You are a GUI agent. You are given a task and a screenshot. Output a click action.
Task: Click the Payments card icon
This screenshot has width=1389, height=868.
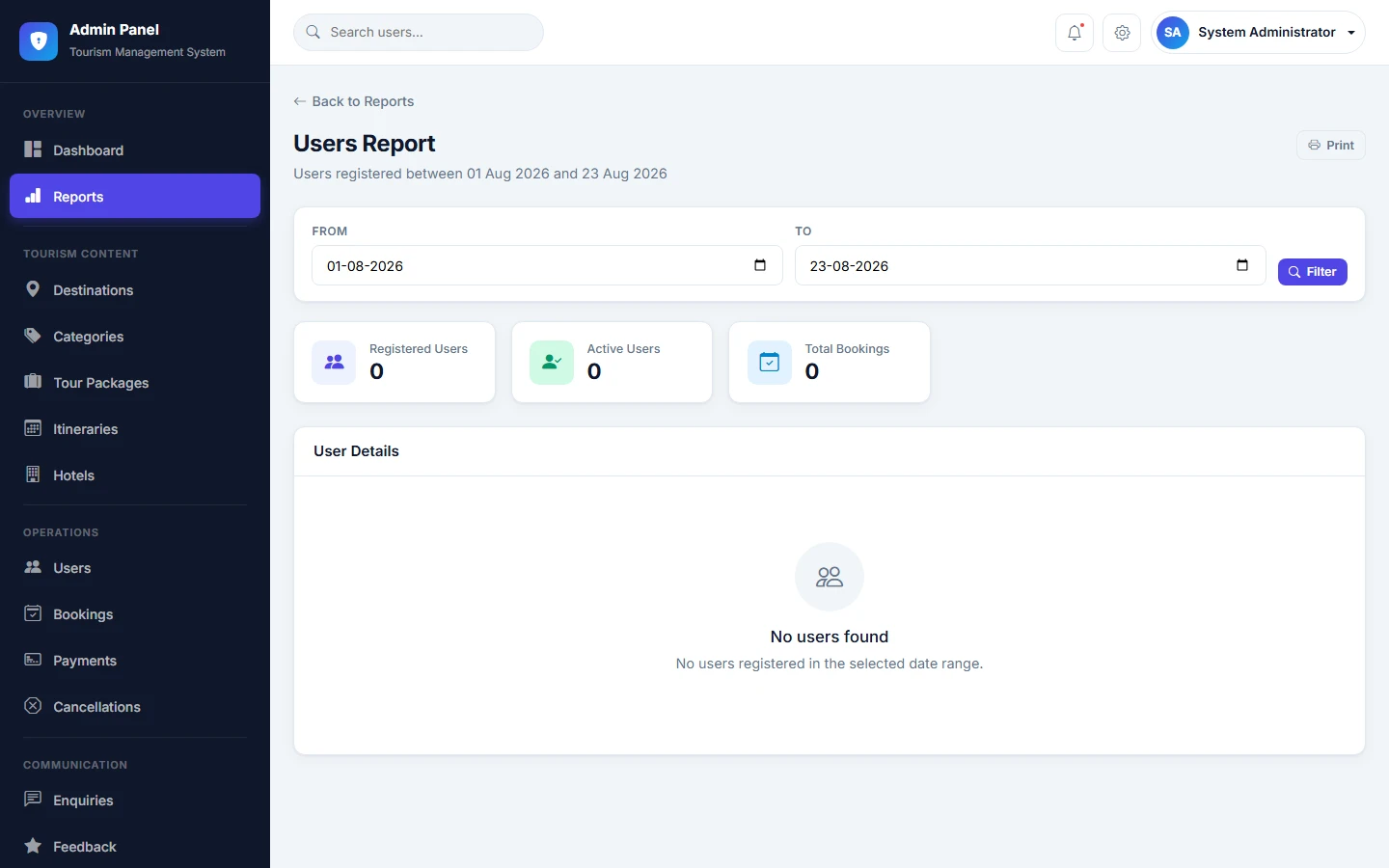tap(33, 660)
